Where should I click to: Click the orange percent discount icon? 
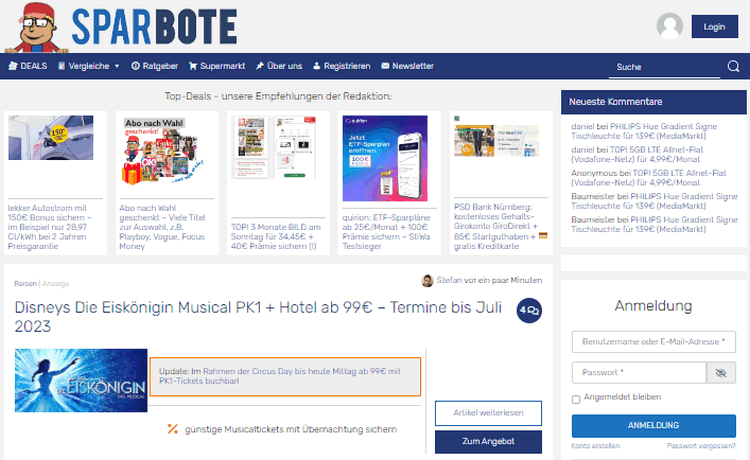[x=173, y=429]
